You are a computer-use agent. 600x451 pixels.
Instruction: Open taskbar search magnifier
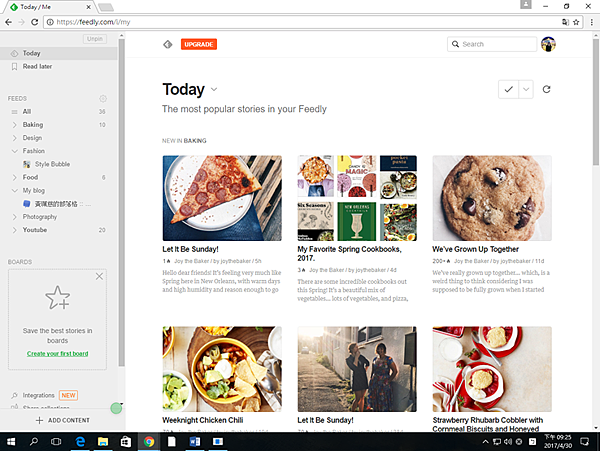[x=34, y=442]
